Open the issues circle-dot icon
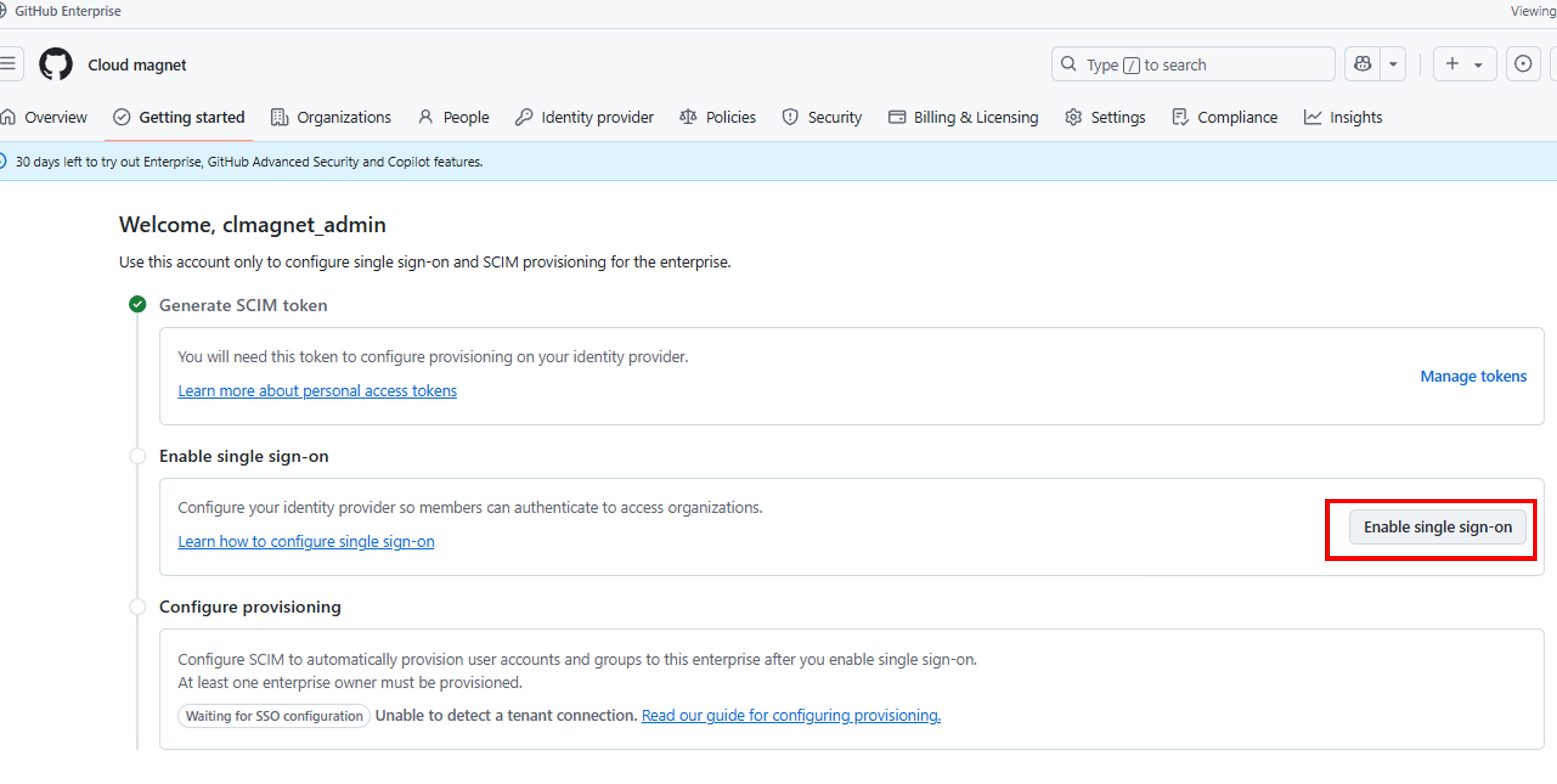Image resolution: width=1557 pixels, height=784 pixels. click(1522, 63)
